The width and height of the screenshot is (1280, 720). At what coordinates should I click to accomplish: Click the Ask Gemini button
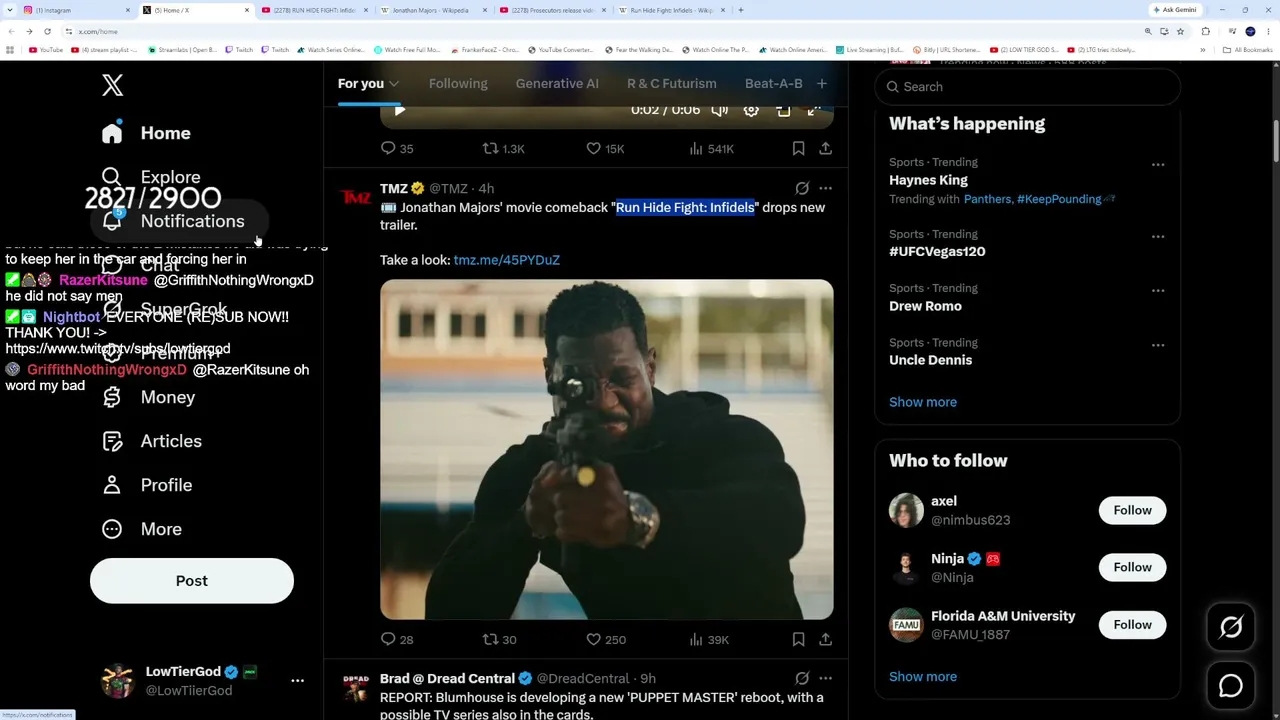[x=1174, y=10]
